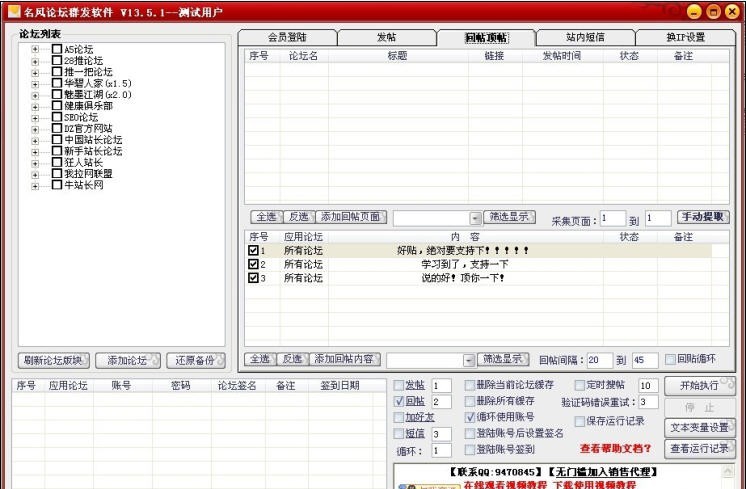Maximize the 名风论坛群发软件 window
Screen dimensions: 746x489
click(713, 11)
